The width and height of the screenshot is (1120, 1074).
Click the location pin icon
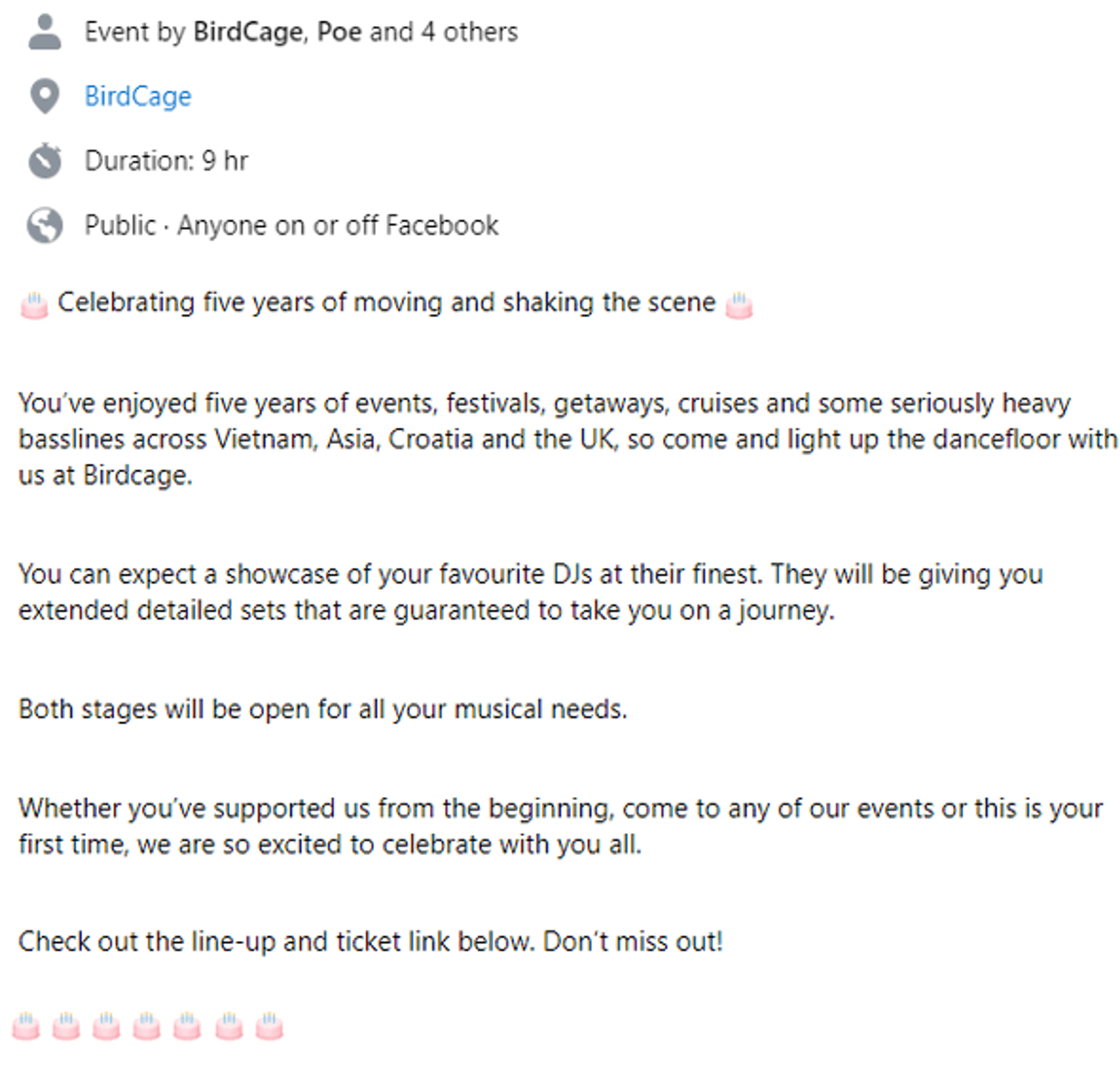[45, 96]
